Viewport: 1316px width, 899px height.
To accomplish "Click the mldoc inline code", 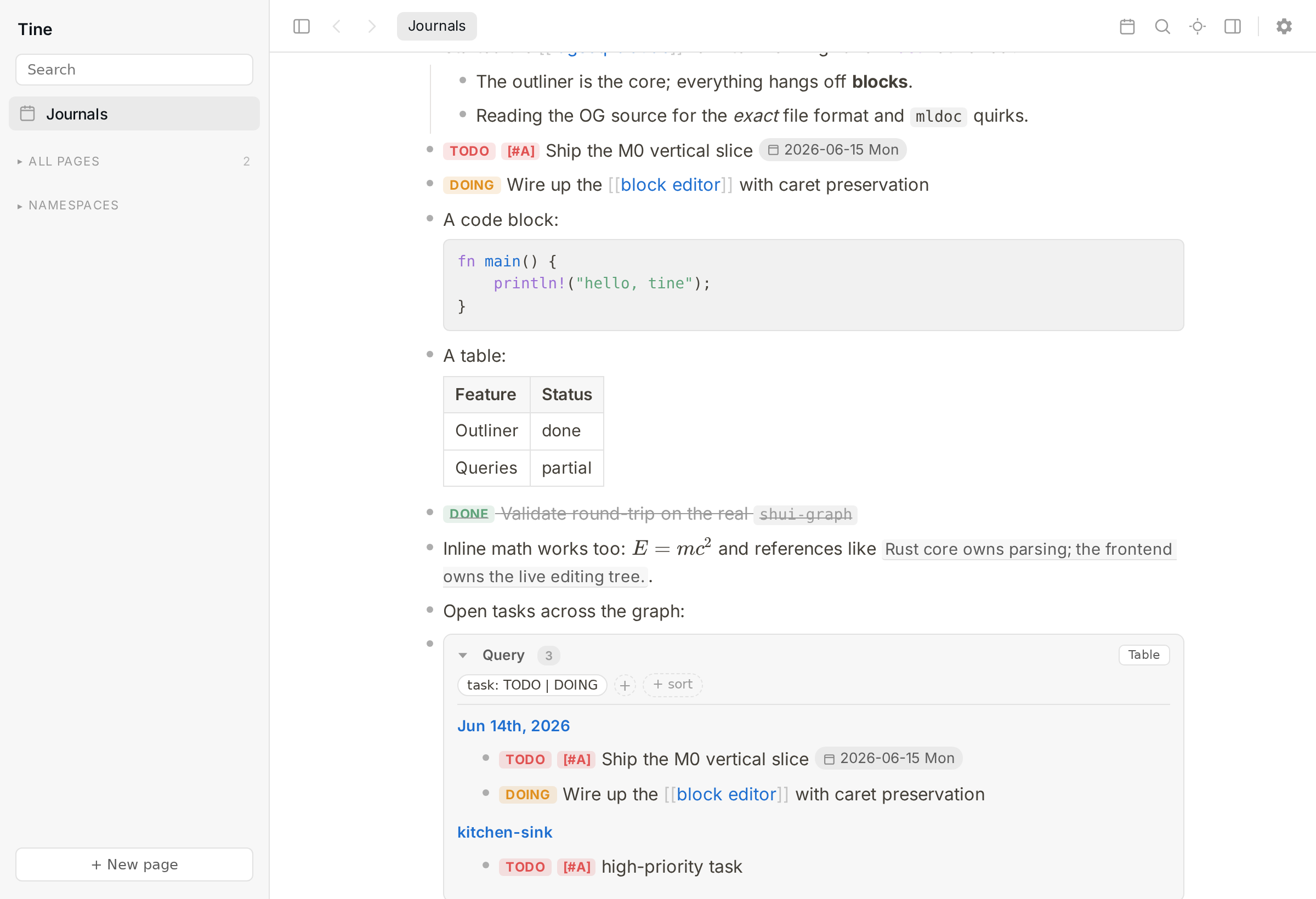I will pyautogui.click(x=938, y=117).
